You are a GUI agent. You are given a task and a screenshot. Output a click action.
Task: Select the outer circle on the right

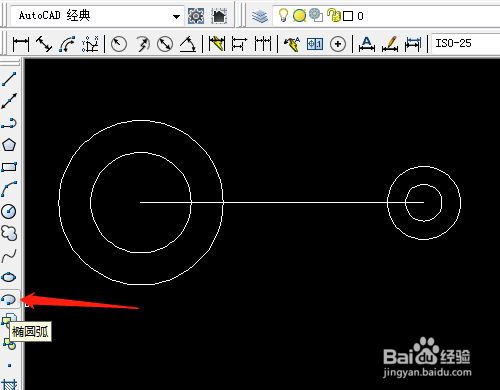click(424, 166)
